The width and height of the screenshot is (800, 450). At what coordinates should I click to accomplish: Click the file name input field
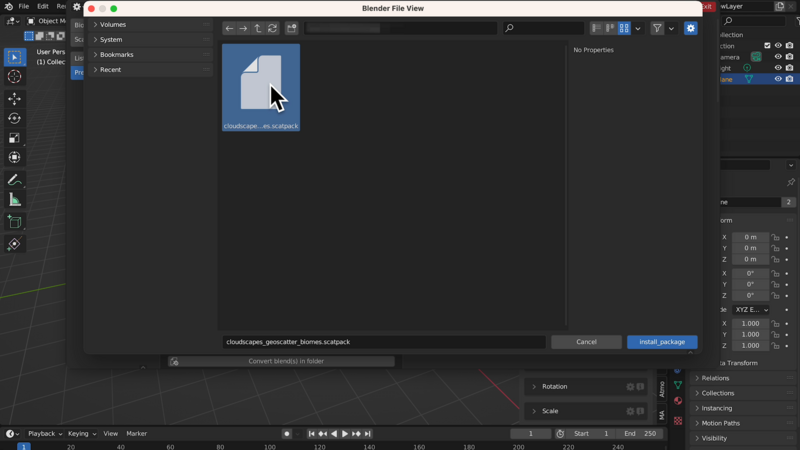pyautogui.click(x=384, y=342)
